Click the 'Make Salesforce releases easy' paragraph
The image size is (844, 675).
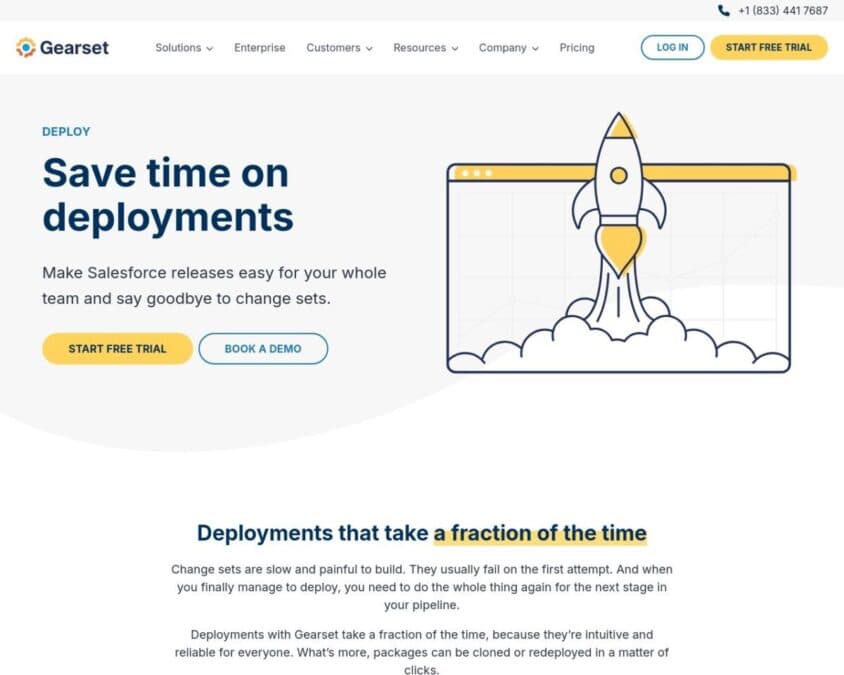pos(214,286)
